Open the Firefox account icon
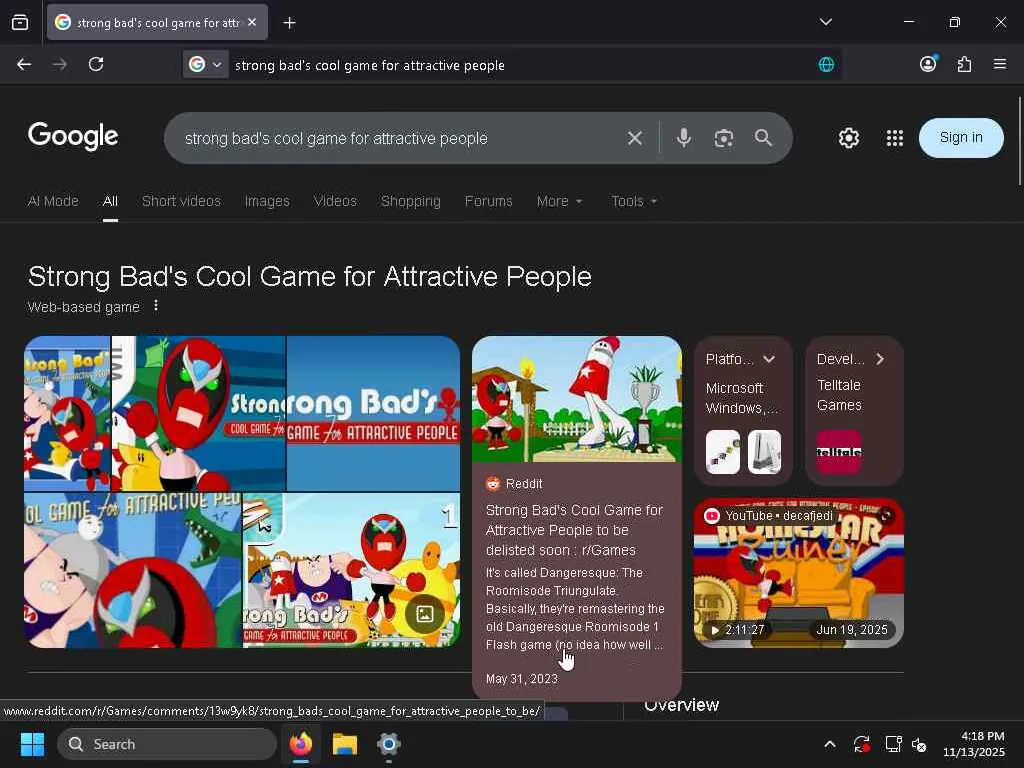Image resolution: width=1024 pixels, height=768 pixels. [x=928, y=63]
